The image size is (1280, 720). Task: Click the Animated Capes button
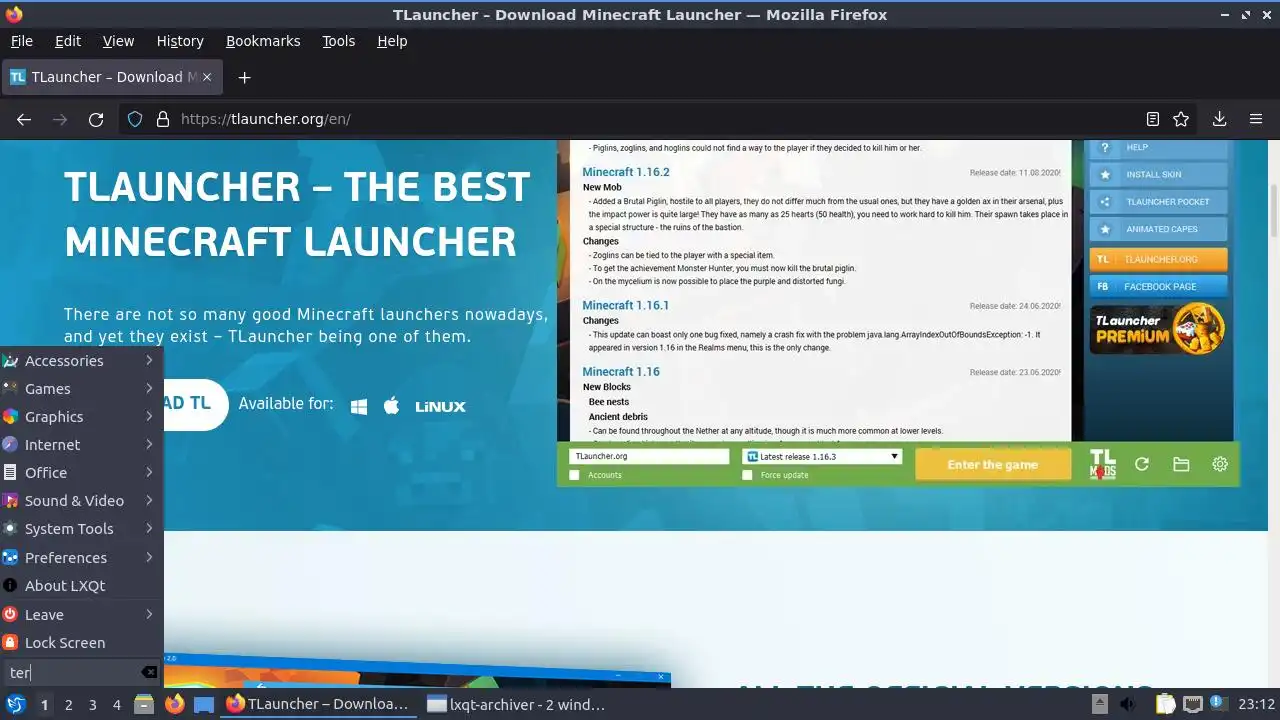point(1158,229)
